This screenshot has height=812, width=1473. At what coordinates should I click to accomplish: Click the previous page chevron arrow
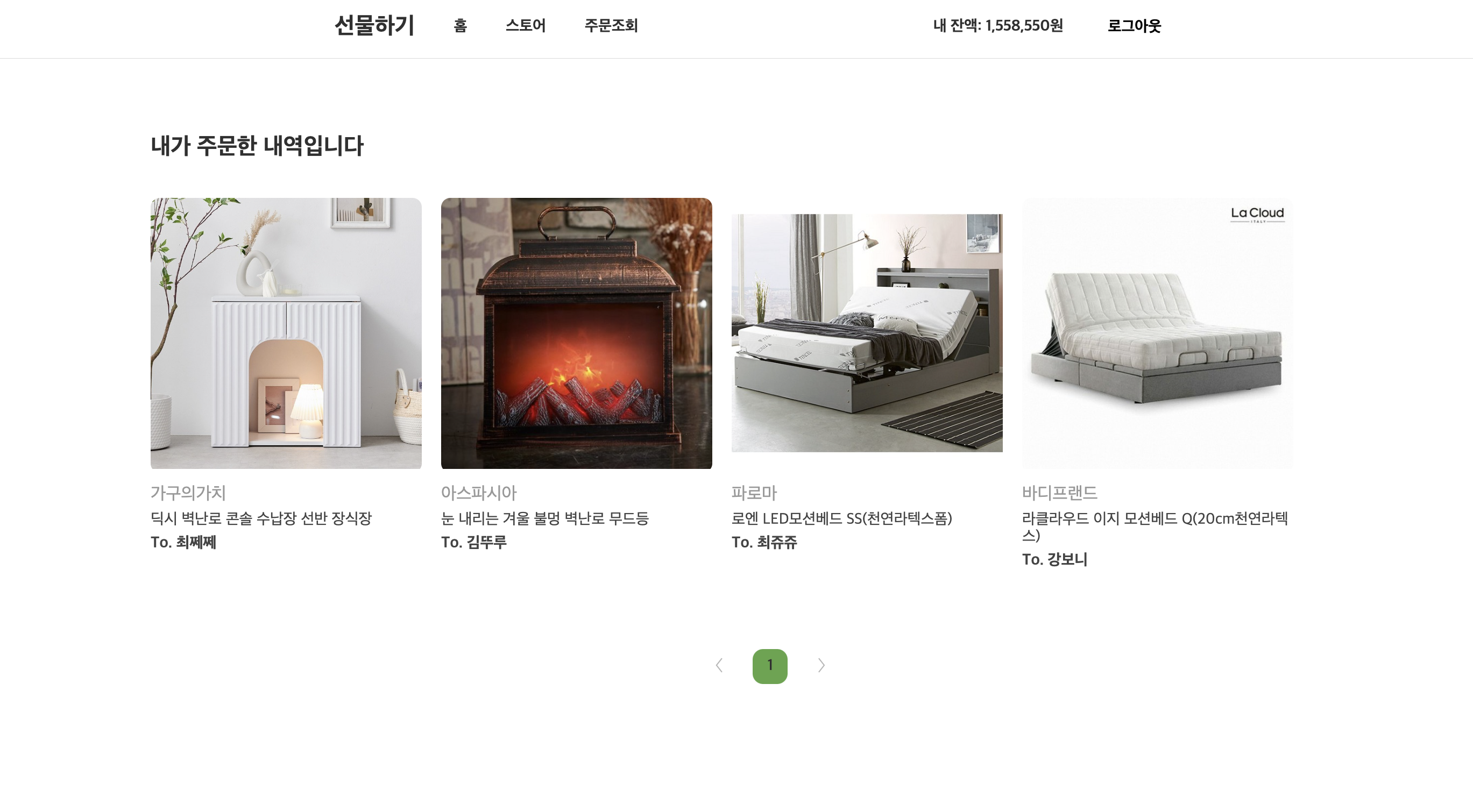coord(719,665)
